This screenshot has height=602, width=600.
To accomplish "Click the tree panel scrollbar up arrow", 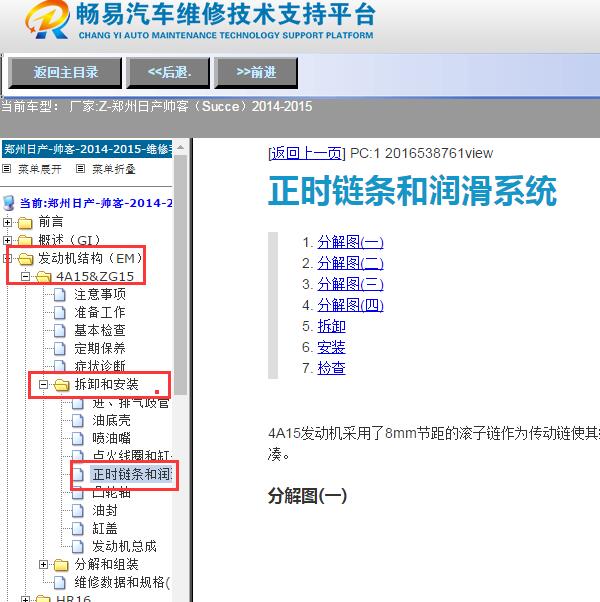I will click(180, 148).
